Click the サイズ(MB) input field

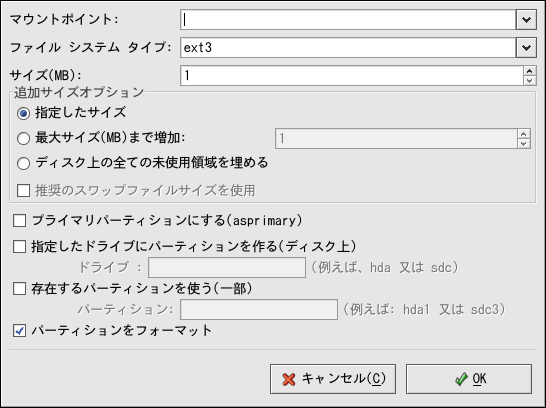pyautogui.click(x=352, y=76)
